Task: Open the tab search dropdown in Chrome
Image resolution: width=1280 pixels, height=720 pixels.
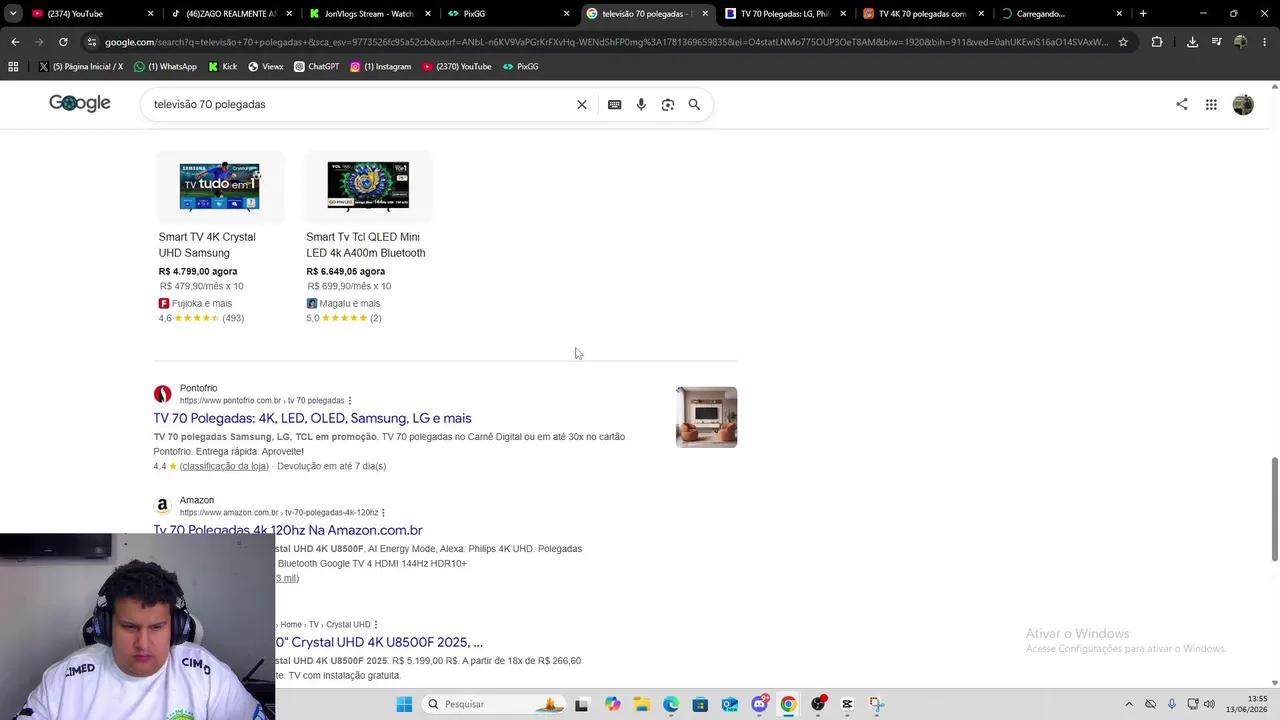Action: [13, 13]
